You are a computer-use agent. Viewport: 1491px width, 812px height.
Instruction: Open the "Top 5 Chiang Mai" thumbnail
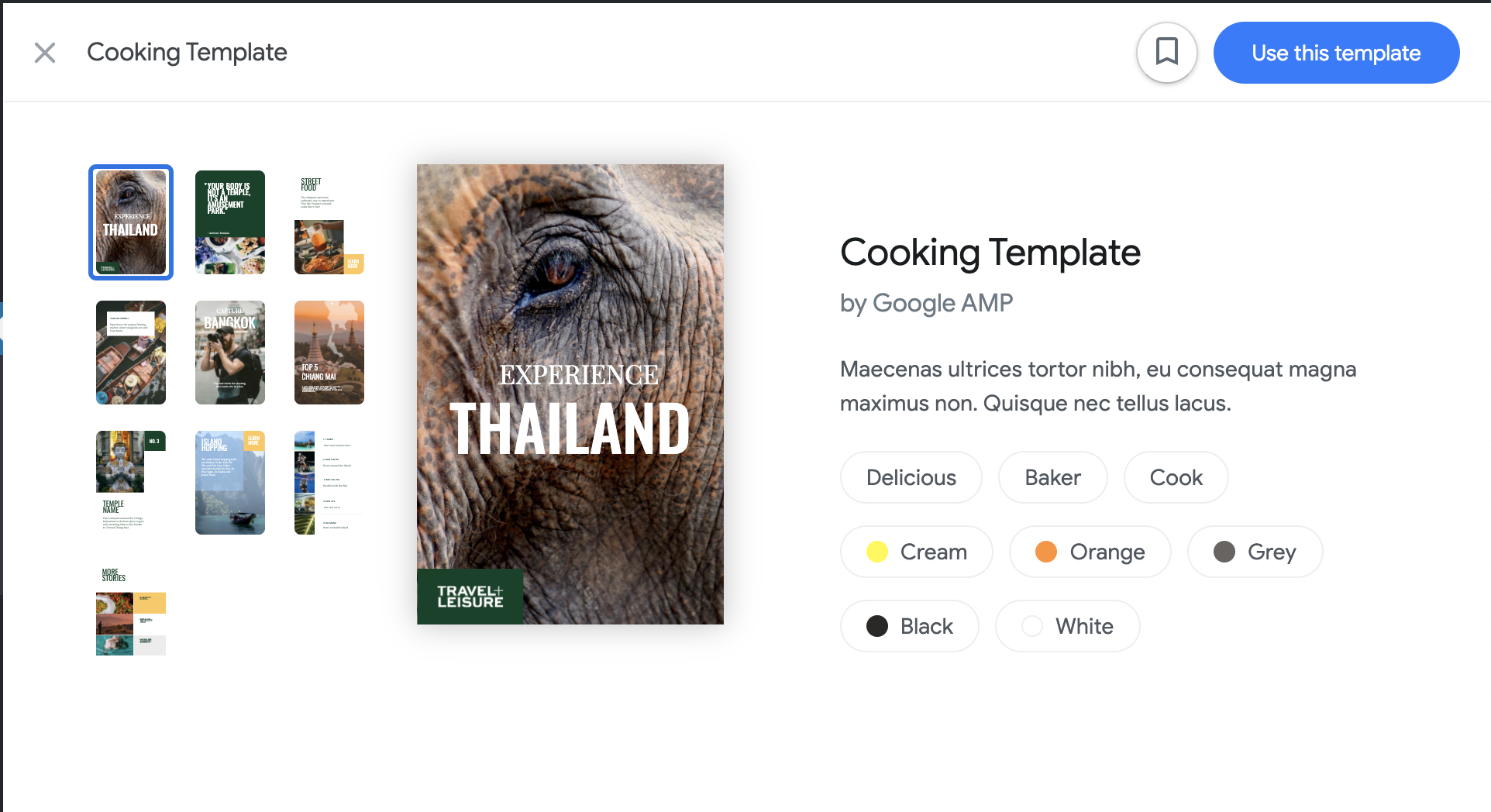(329, 353)
